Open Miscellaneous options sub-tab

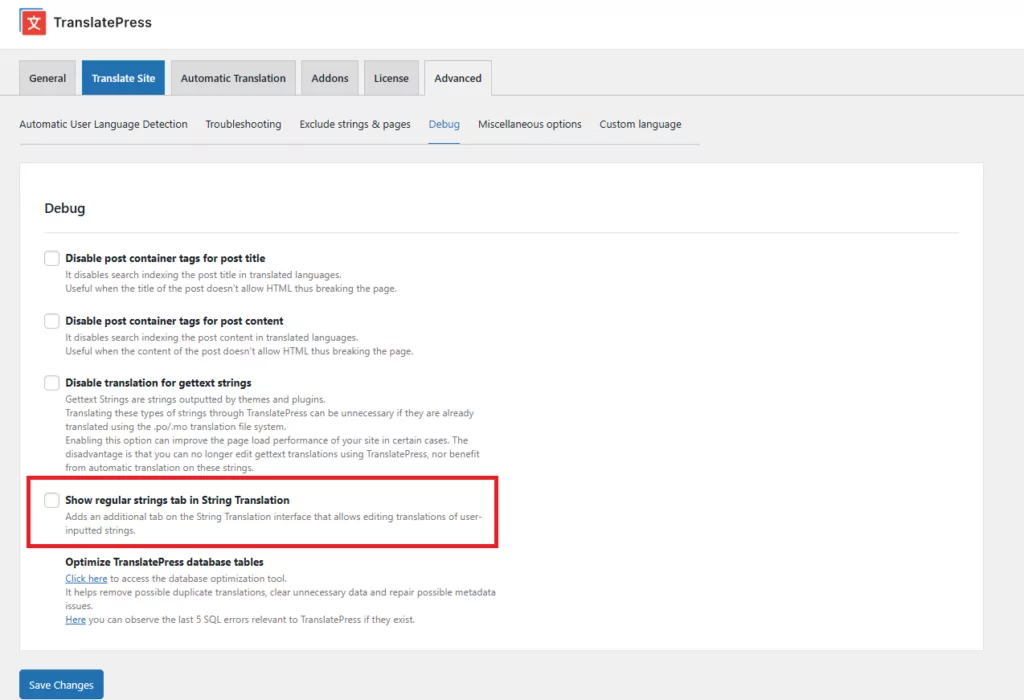tap(530, 124)
